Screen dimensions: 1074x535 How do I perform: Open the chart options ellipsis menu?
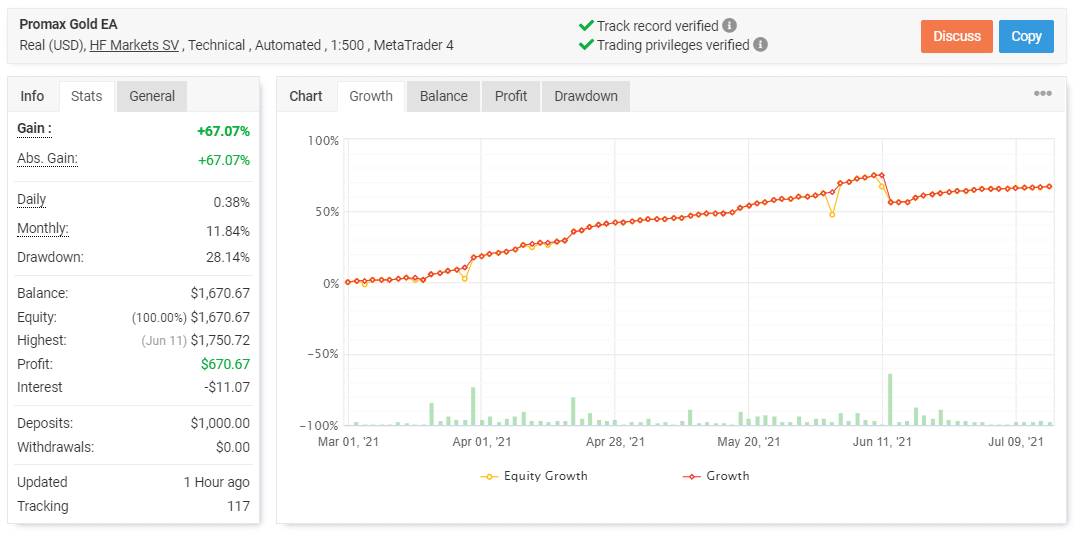[1042, 94]
